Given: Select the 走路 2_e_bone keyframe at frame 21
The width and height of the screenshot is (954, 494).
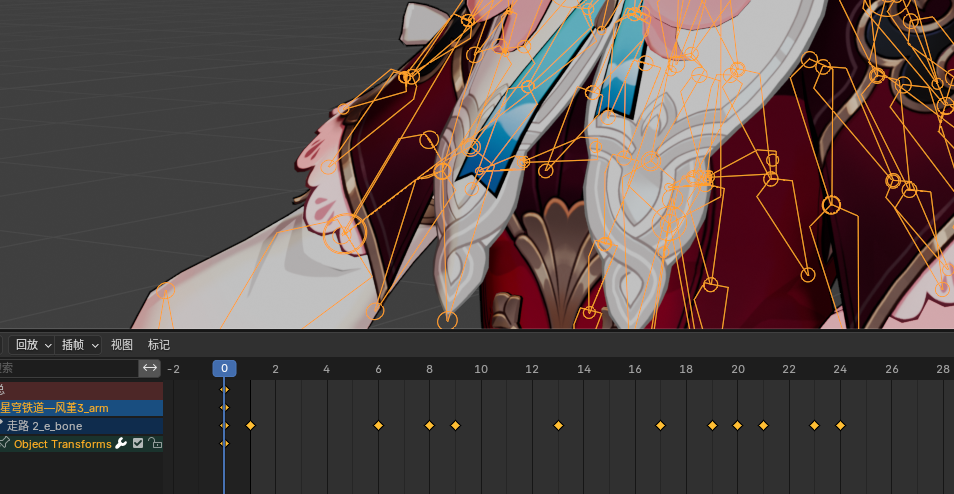Looking at the screenshot, I should pos(763,425).
